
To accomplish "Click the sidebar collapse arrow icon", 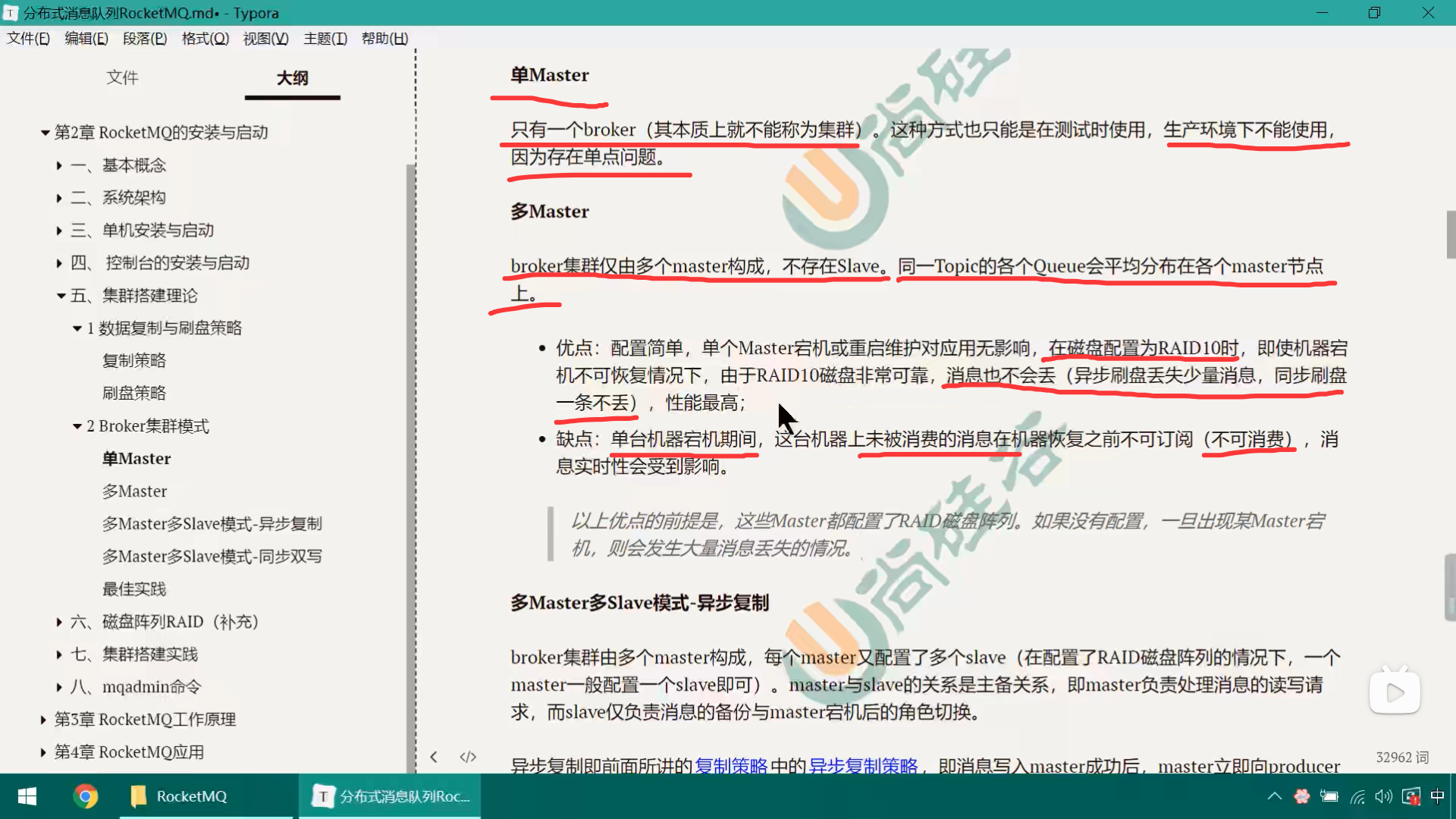I will click(x=434, y=757).
